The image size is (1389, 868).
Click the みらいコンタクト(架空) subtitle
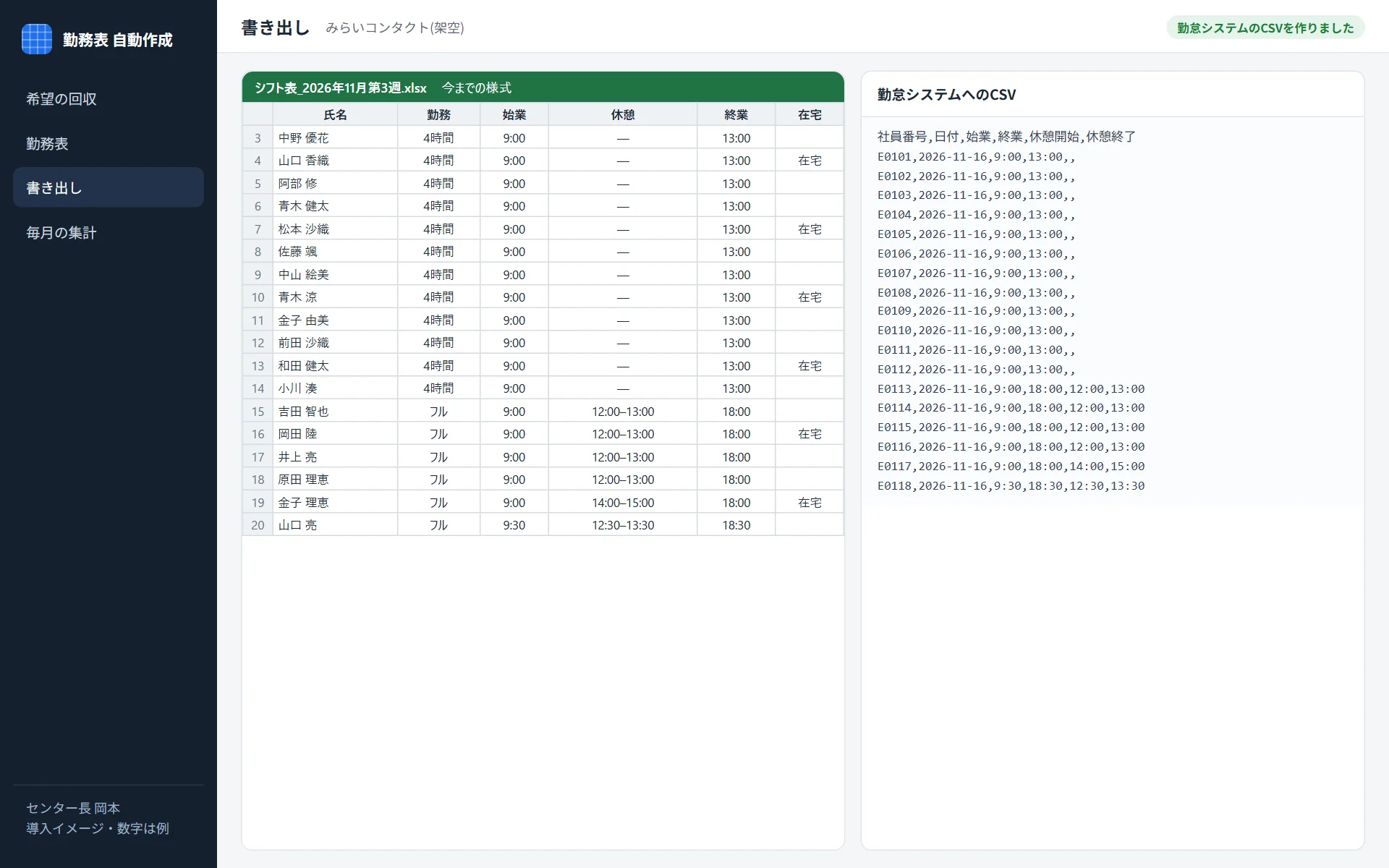pyautogui.click(x=395, y=27)
